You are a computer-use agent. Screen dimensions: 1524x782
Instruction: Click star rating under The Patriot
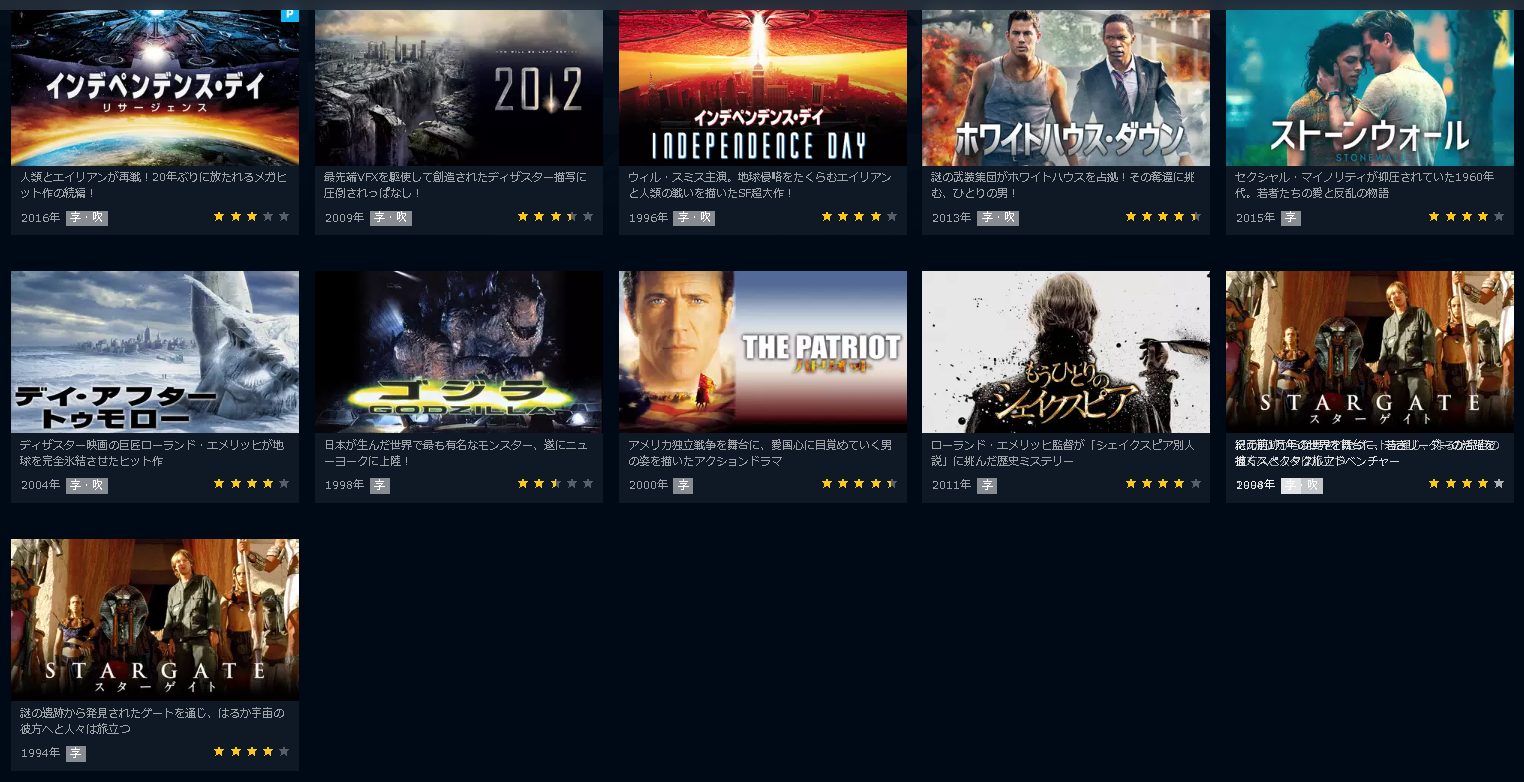click(859, 484)
